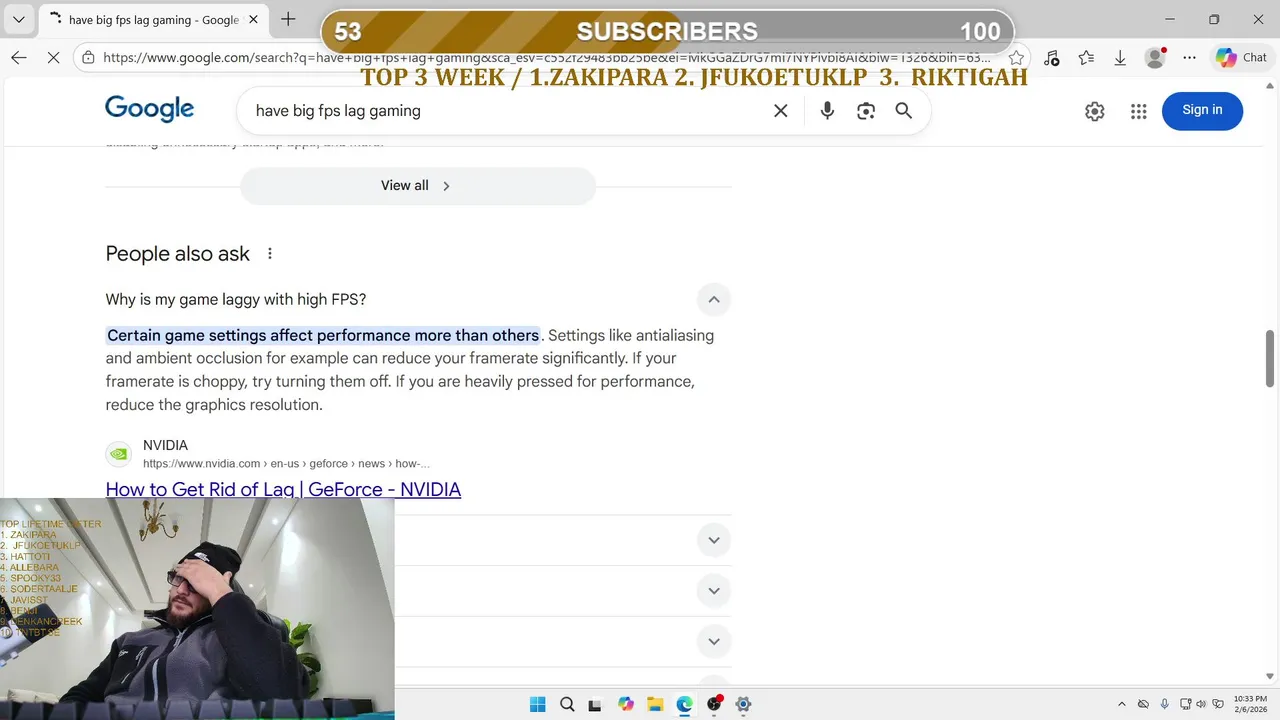
Task: Click the scrollbar up arrow
Action: tap(1270, 87)
